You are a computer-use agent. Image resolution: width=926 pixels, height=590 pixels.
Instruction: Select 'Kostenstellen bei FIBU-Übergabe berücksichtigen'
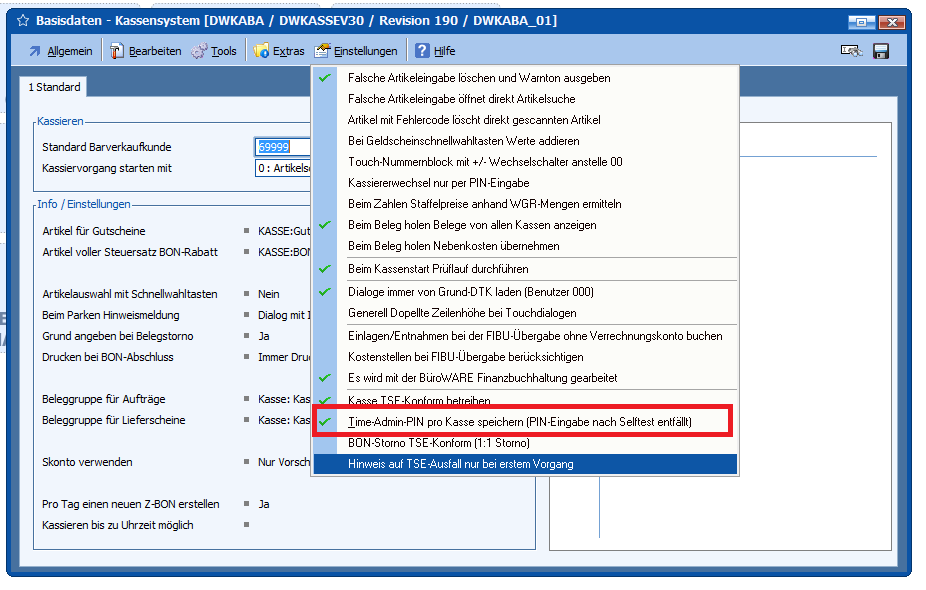(465, 357)
